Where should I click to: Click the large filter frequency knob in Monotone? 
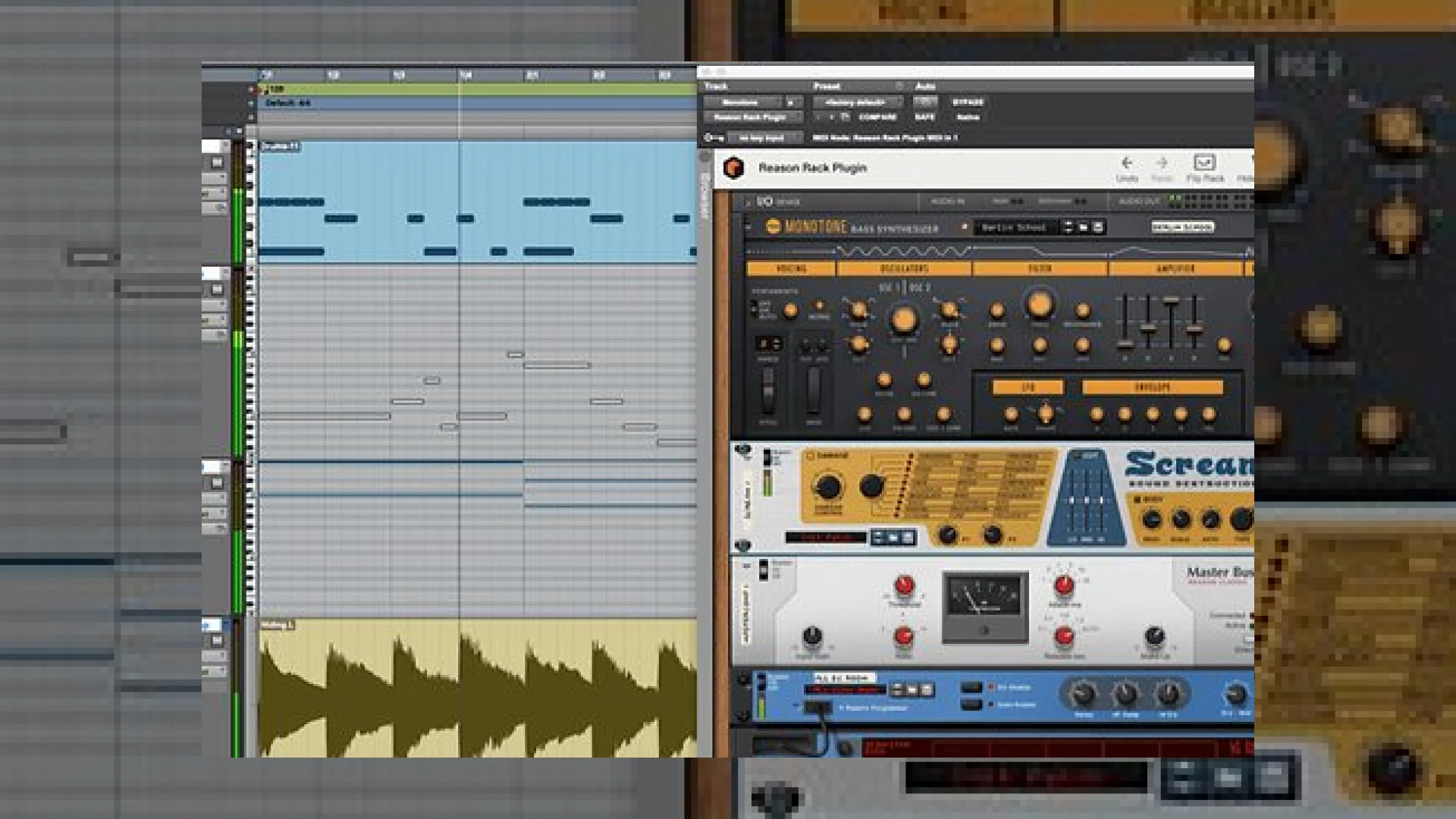[1040, 304]
